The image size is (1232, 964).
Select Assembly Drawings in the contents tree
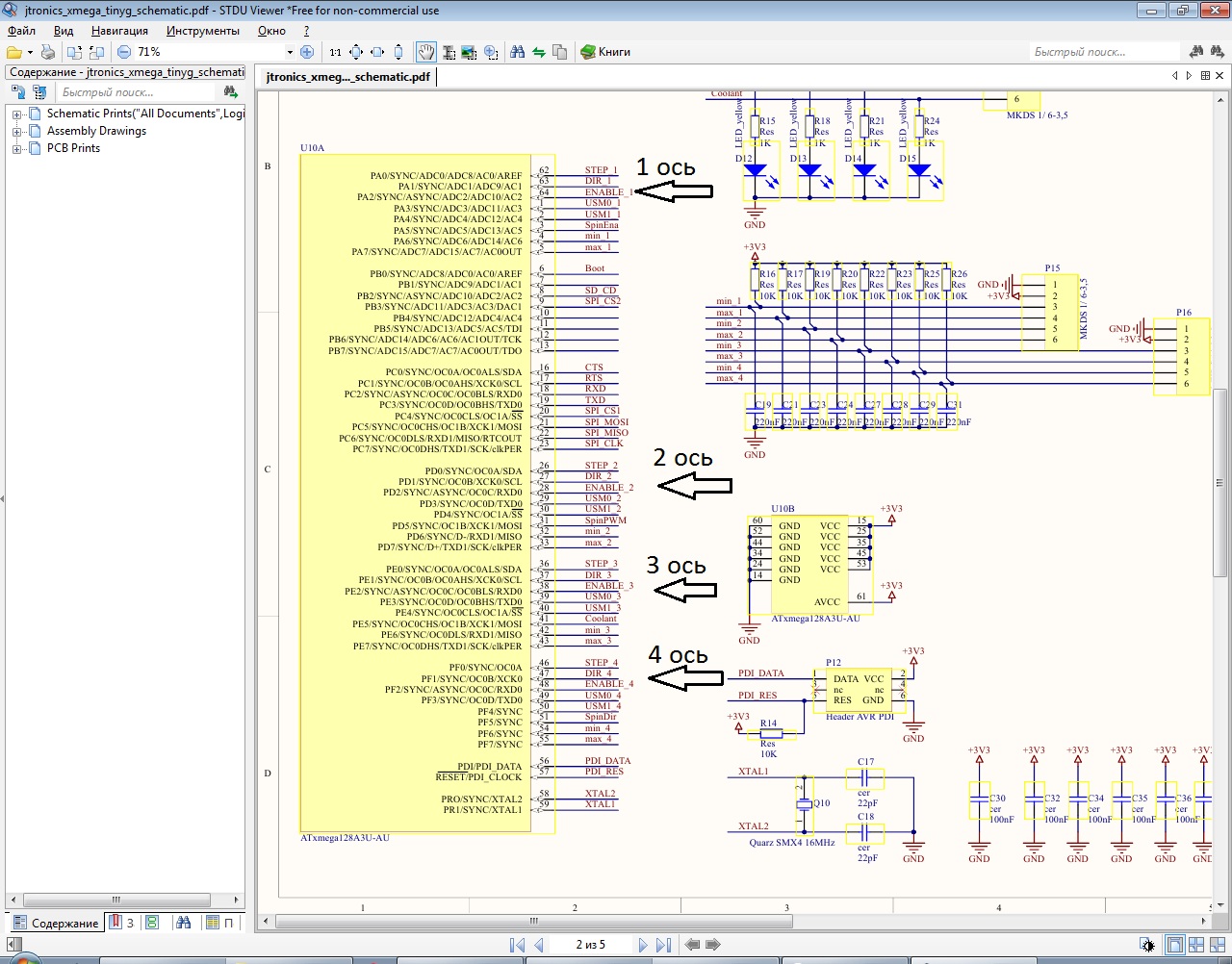point(96,131)
